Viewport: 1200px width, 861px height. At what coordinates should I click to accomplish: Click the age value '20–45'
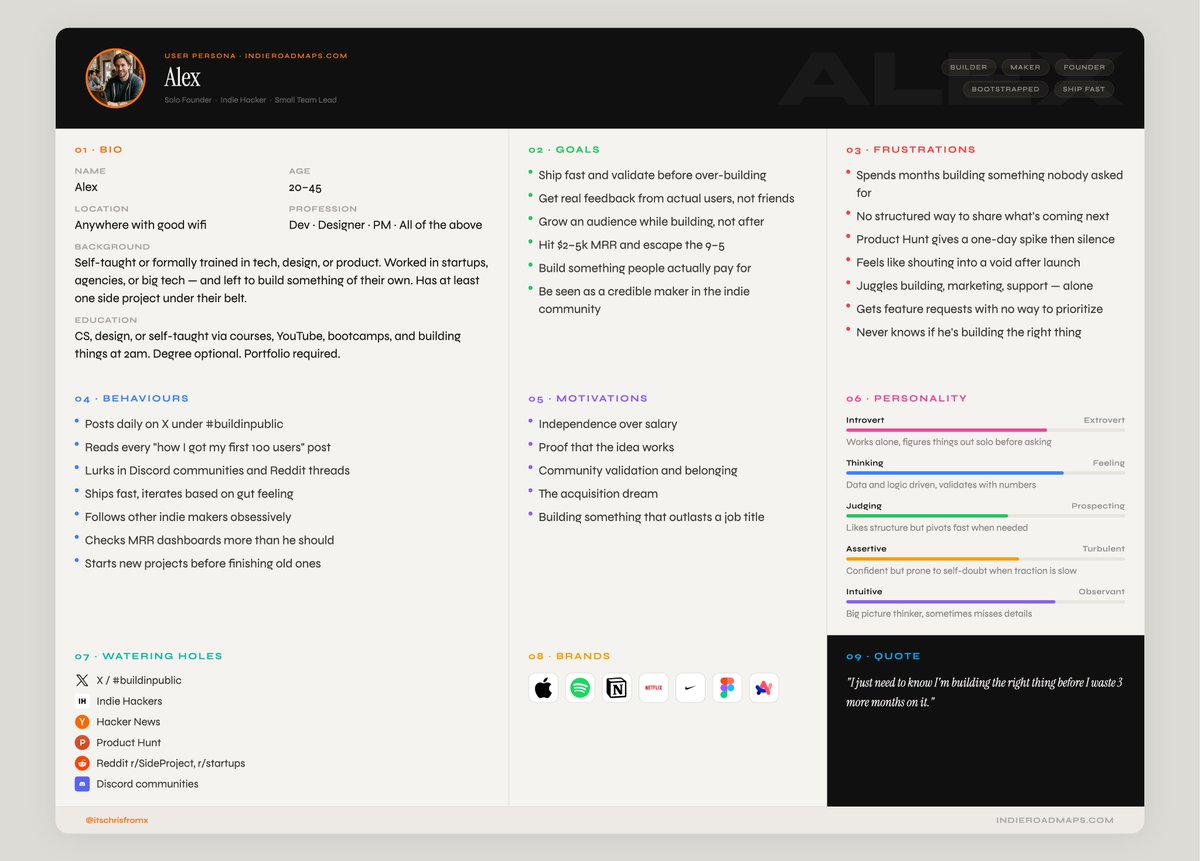tap(305, 187)
